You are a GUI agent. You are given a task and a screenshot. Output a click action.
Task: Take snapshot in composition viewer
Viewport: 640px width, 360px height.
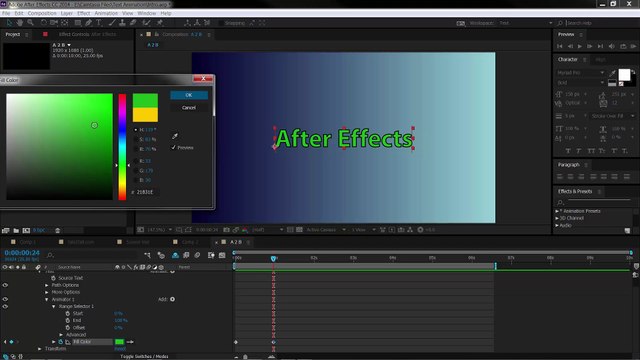click(227, 230)
